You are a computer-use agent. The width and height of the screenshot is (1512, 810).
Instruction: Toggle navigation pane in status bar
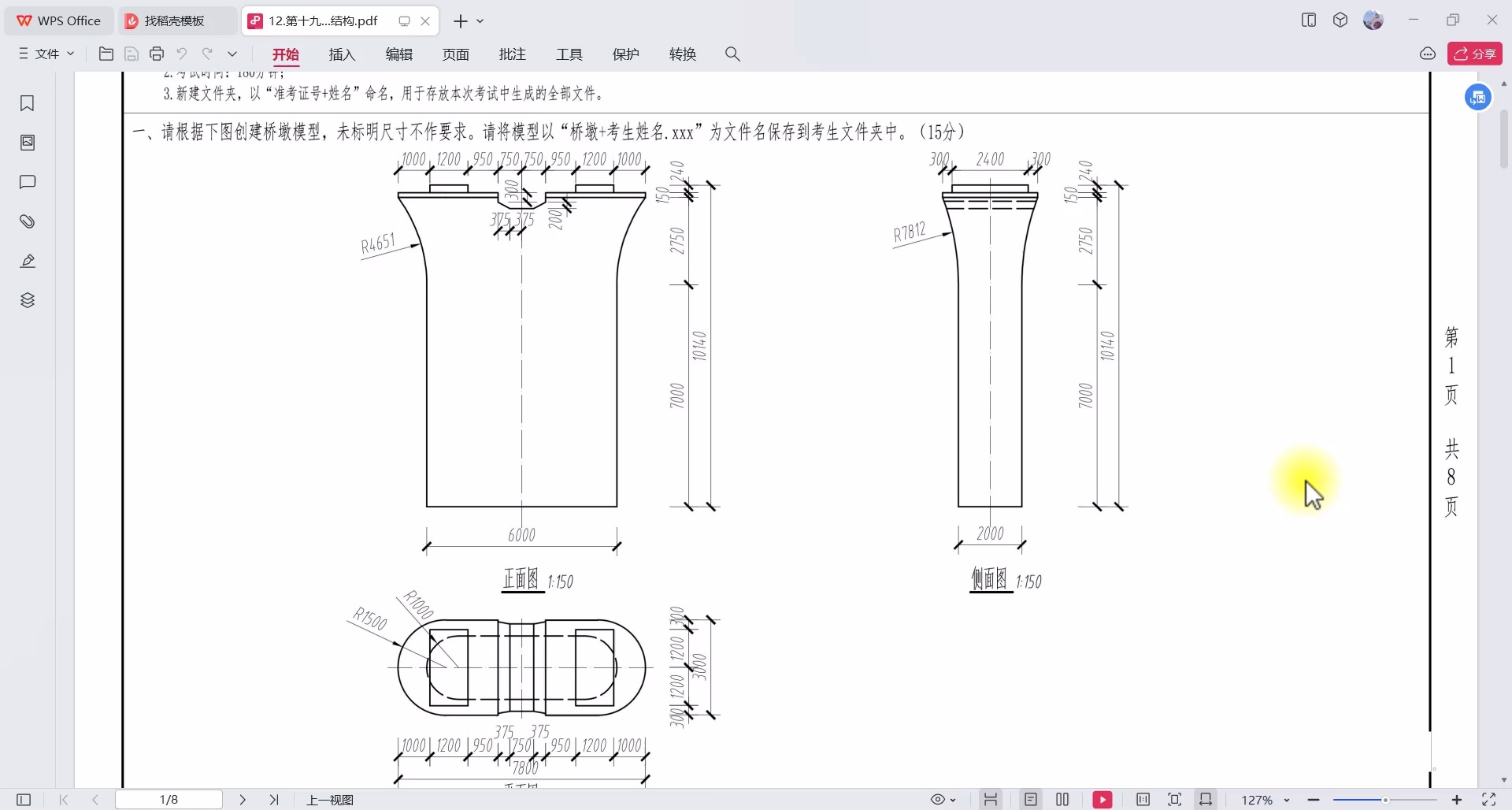(x=24, y=800)
